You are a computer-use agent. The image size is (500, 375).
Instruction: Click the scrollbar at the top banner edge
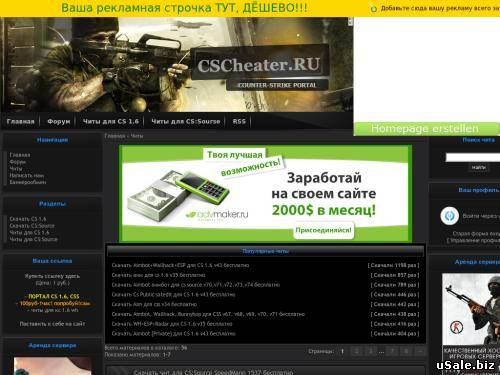(x=350, y=21)
